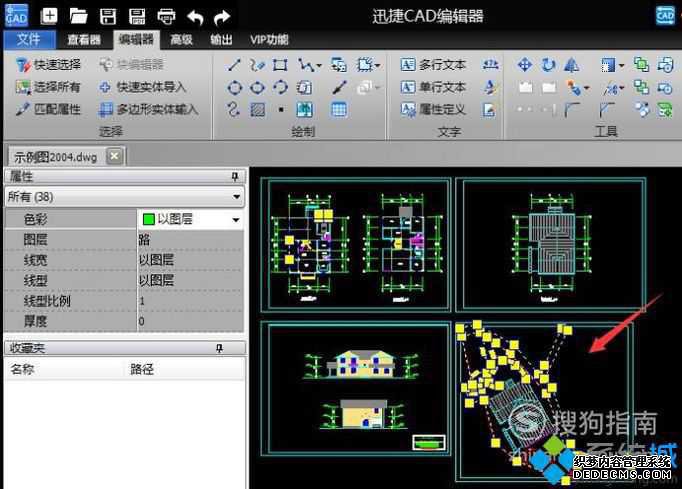Select the Chamfer corner tool

pos(606,110)
